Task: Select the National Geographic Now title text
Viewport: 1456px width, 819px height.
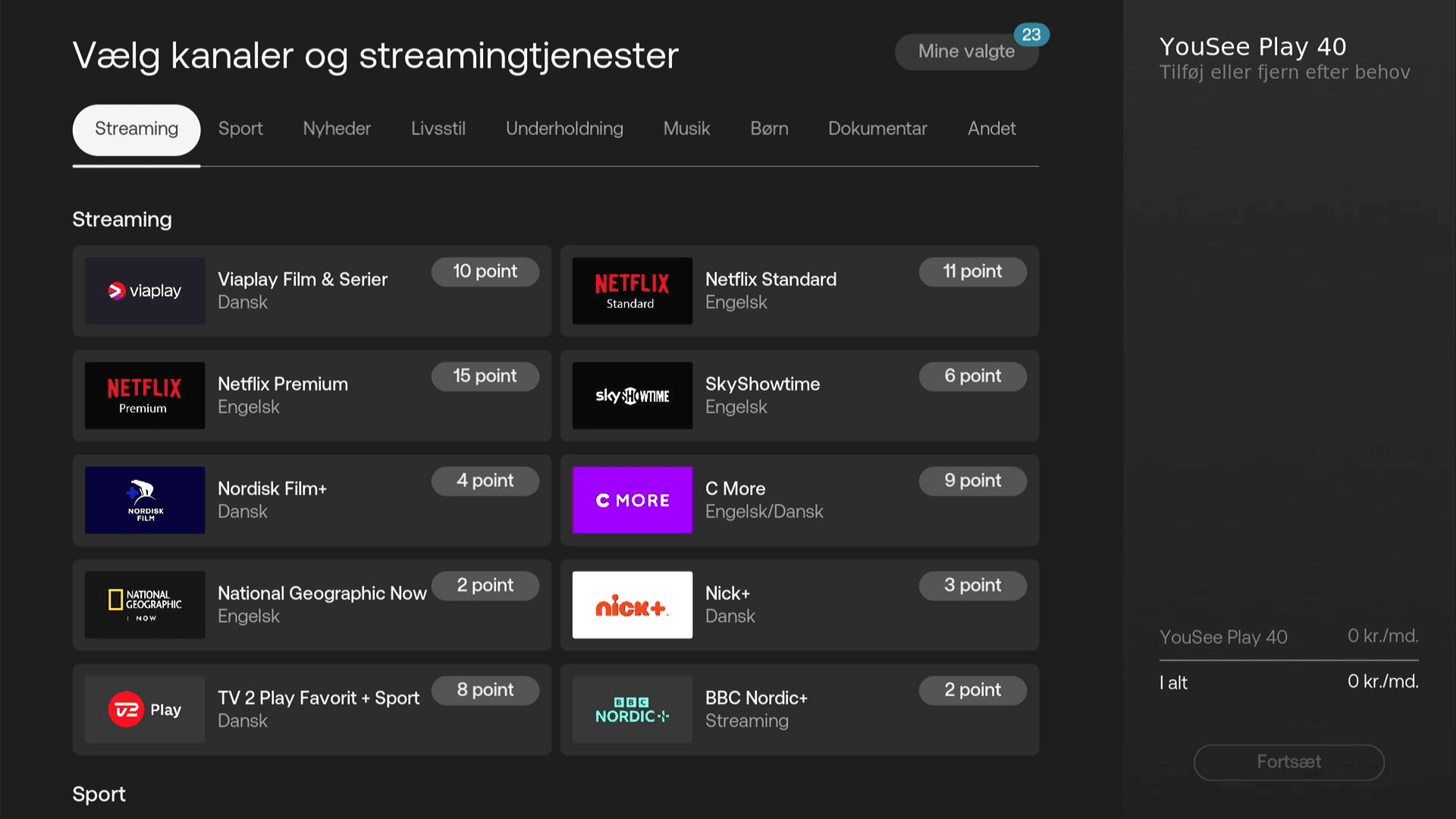Action: pyautogui.click(x=322, y=594)
